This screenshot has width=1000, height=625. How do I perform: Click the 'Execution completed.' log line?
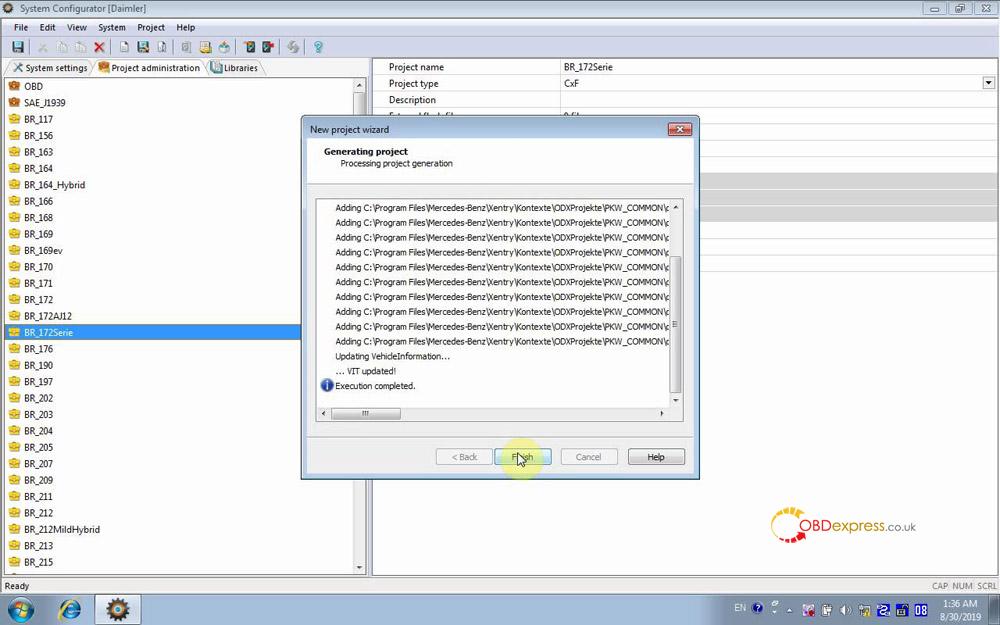click(375, 386)
